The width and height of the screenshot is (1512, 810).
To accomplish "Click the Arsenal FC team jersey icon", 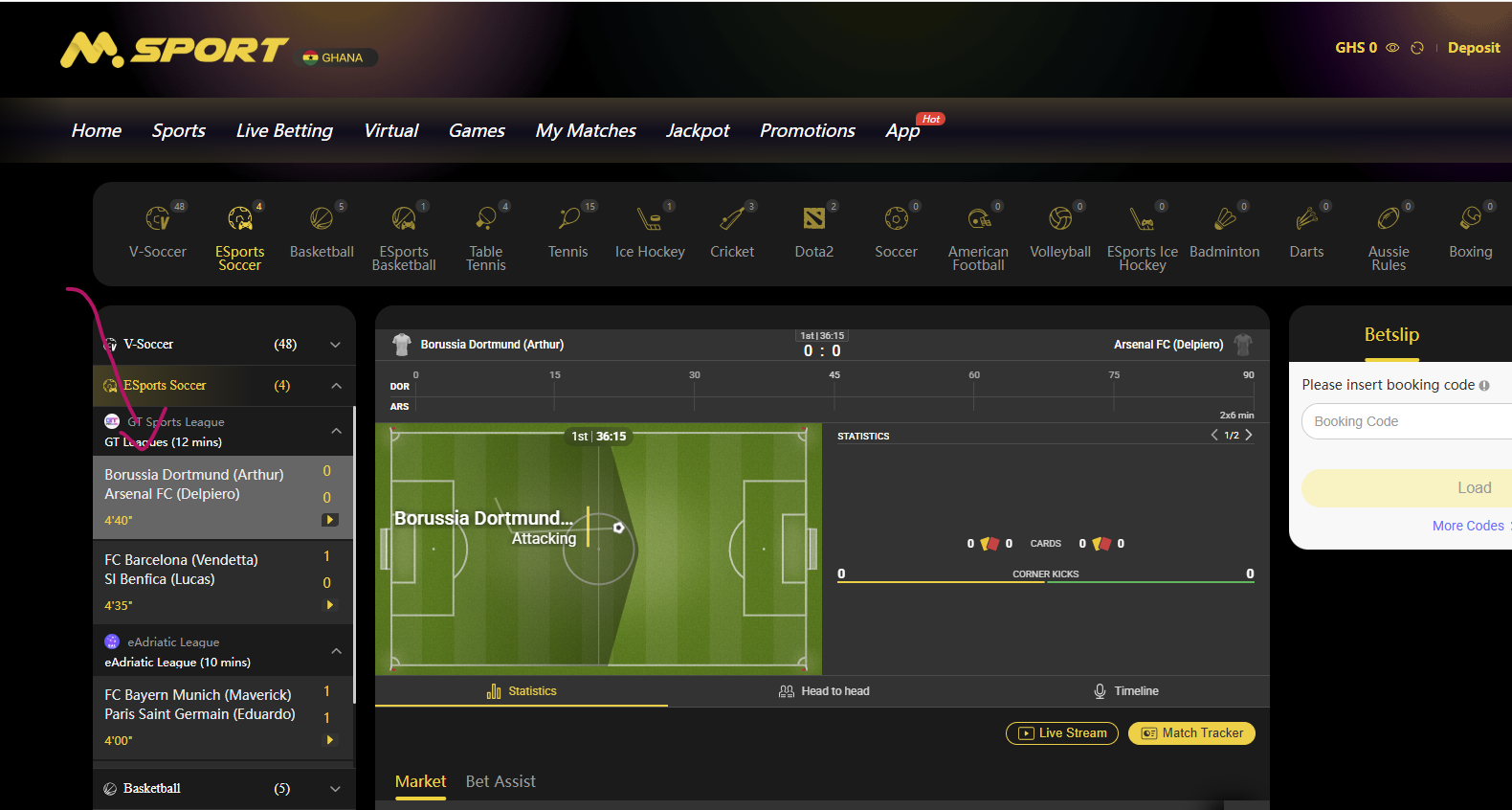I will tap(1243, 345).
